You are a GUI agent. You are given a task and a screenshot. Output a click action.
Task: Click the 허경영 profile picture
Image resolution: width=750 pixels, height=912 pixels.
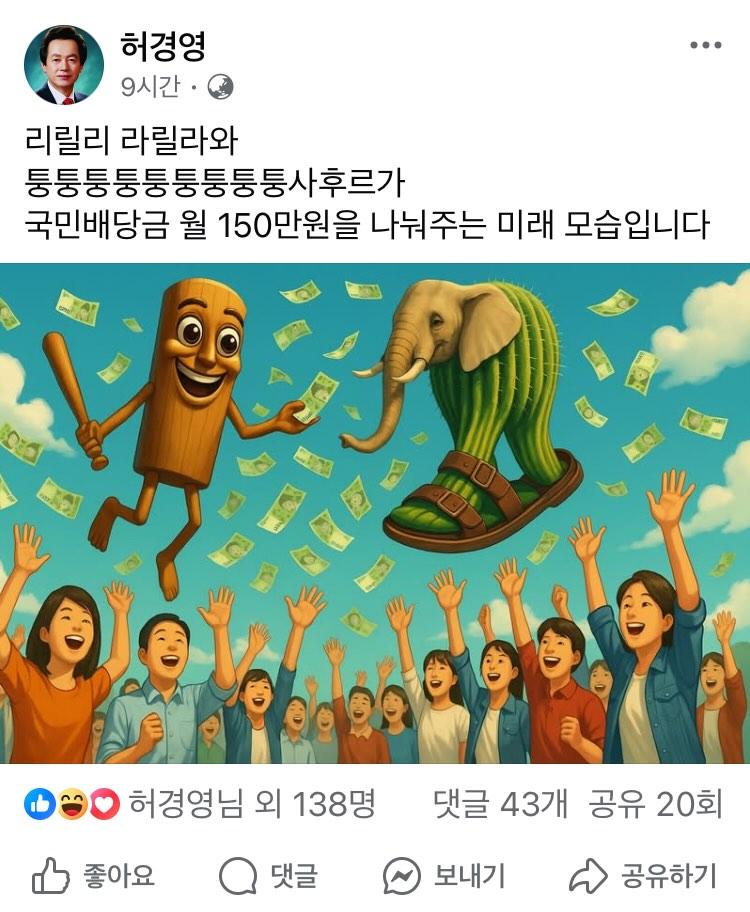click(x=63, y=65)
